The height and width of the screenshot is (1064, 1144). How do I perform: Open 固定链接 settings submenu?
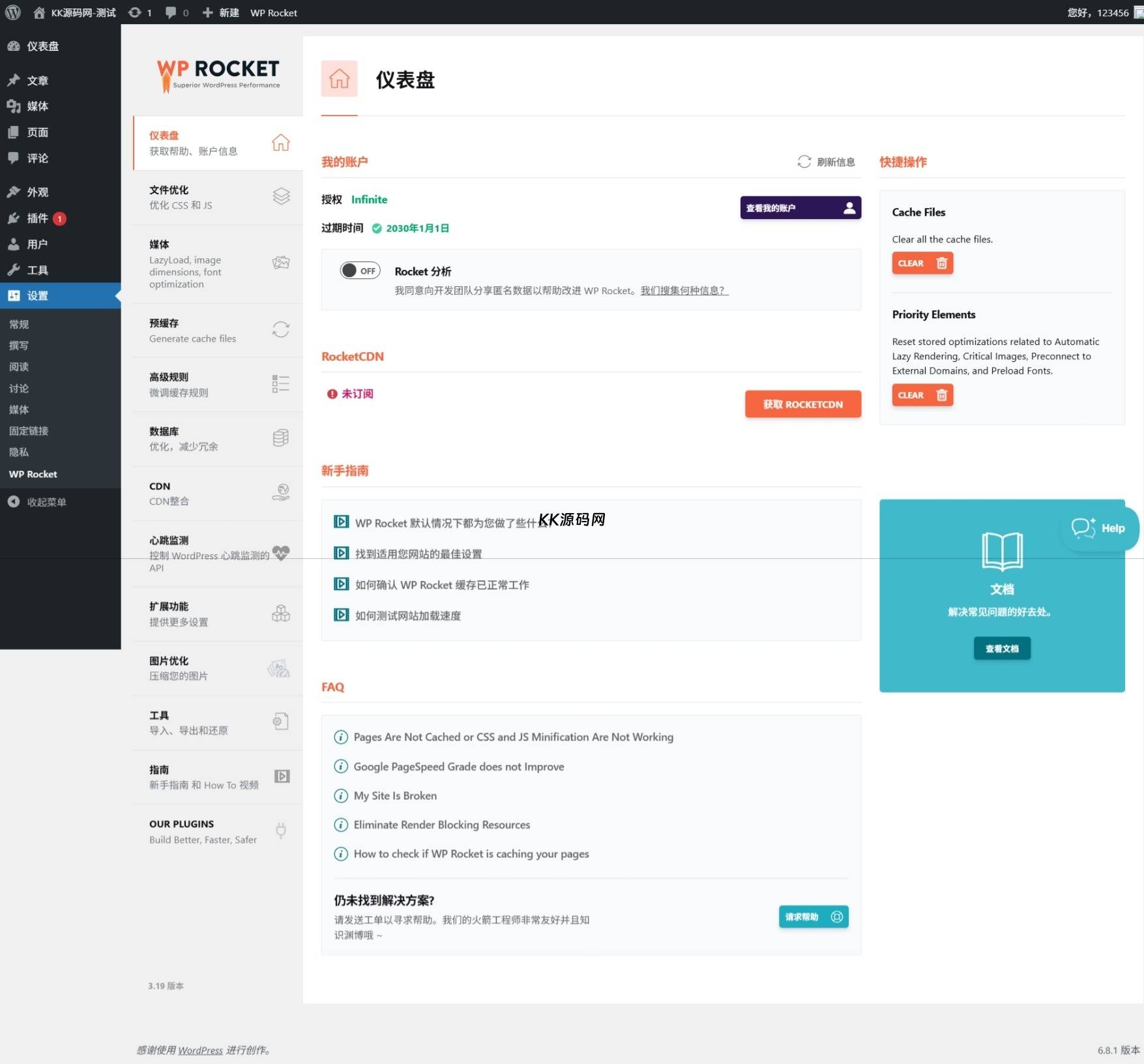pyautogui.click(x=29, y=431)
